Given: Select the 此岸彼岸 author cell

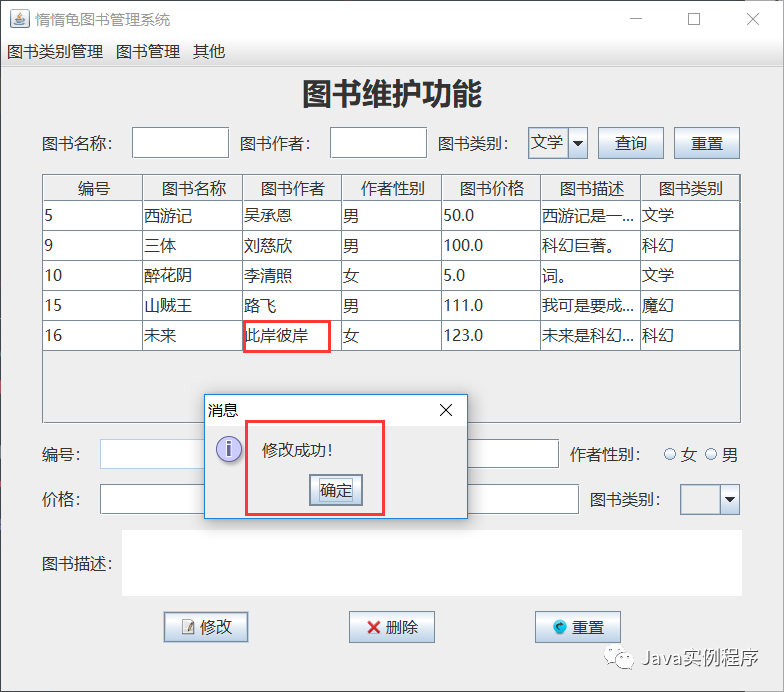Looking at the screenshot, I should coord(292,336).
